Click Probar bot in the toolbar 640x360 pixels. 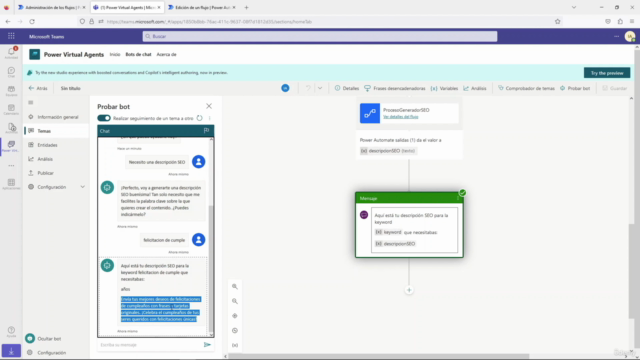[x=575, y=88]
